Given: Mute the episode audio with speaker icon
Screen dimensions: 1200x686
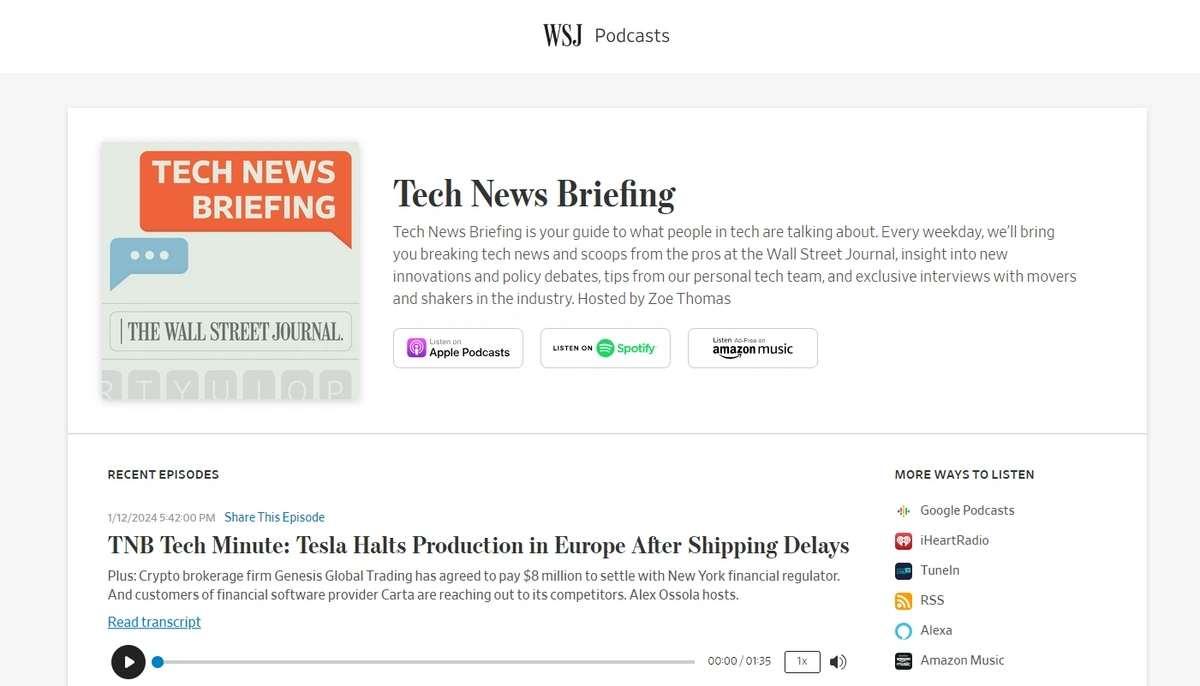Looking at the screenshot, I should (838, 661).
